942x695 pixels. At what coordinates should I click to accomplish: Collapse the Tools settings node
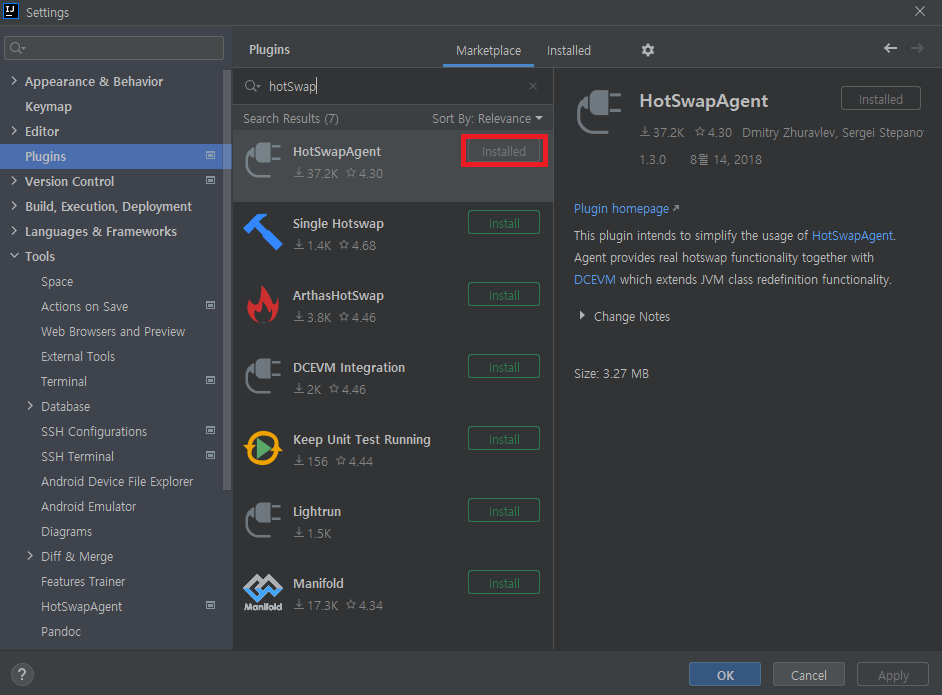click(14, 256)
